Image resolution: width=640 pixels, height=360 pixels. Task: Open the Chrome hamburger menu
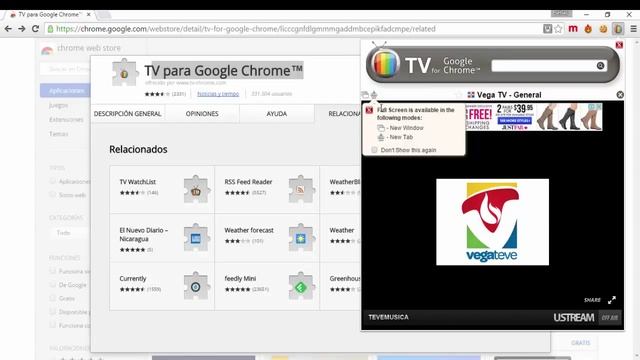(633, 29)
